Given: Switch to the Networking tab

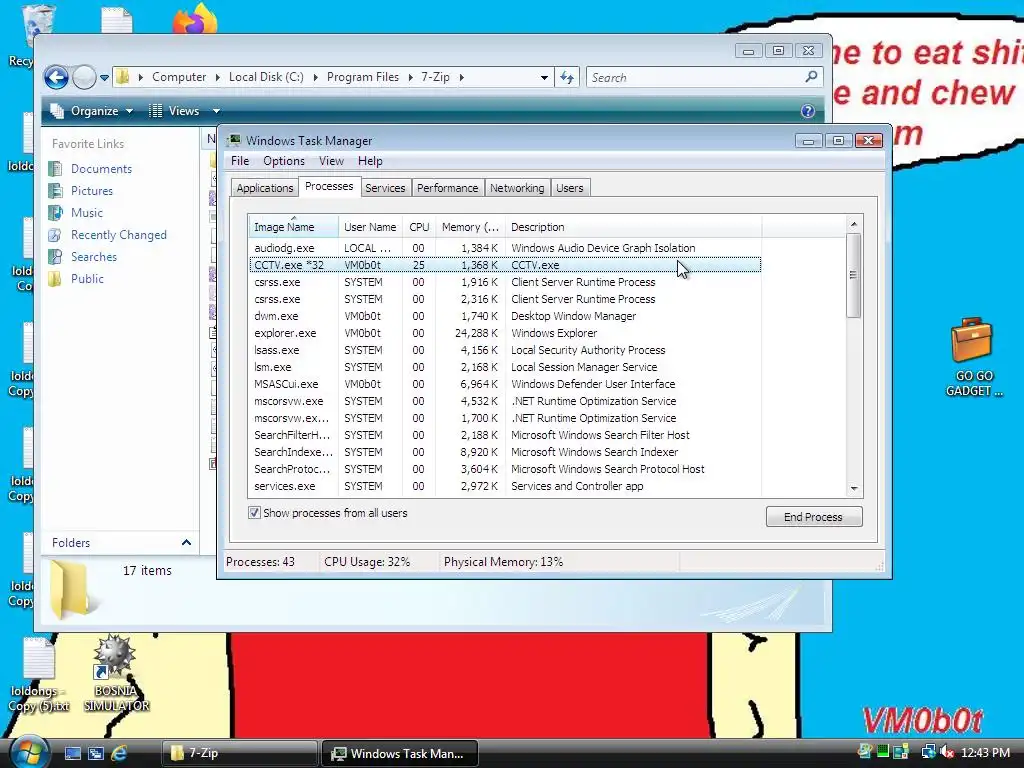Looking at the screenshot, I should (517, 188).
